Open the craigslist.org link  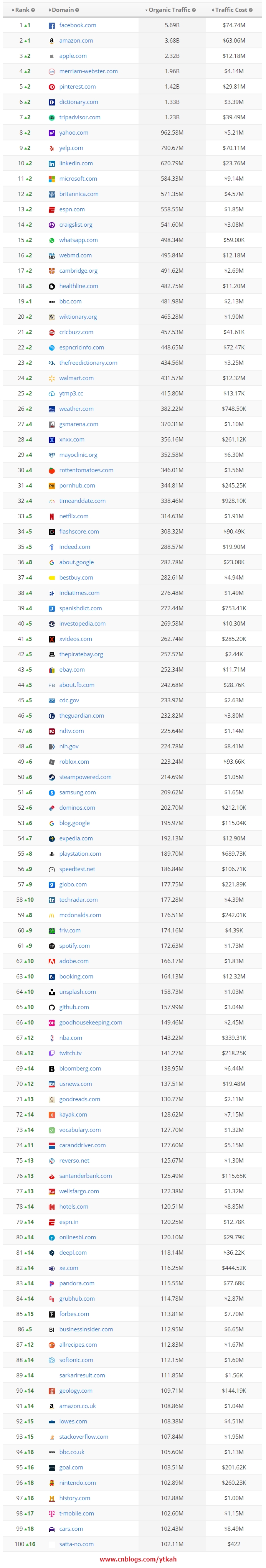[x=76, y=225]
